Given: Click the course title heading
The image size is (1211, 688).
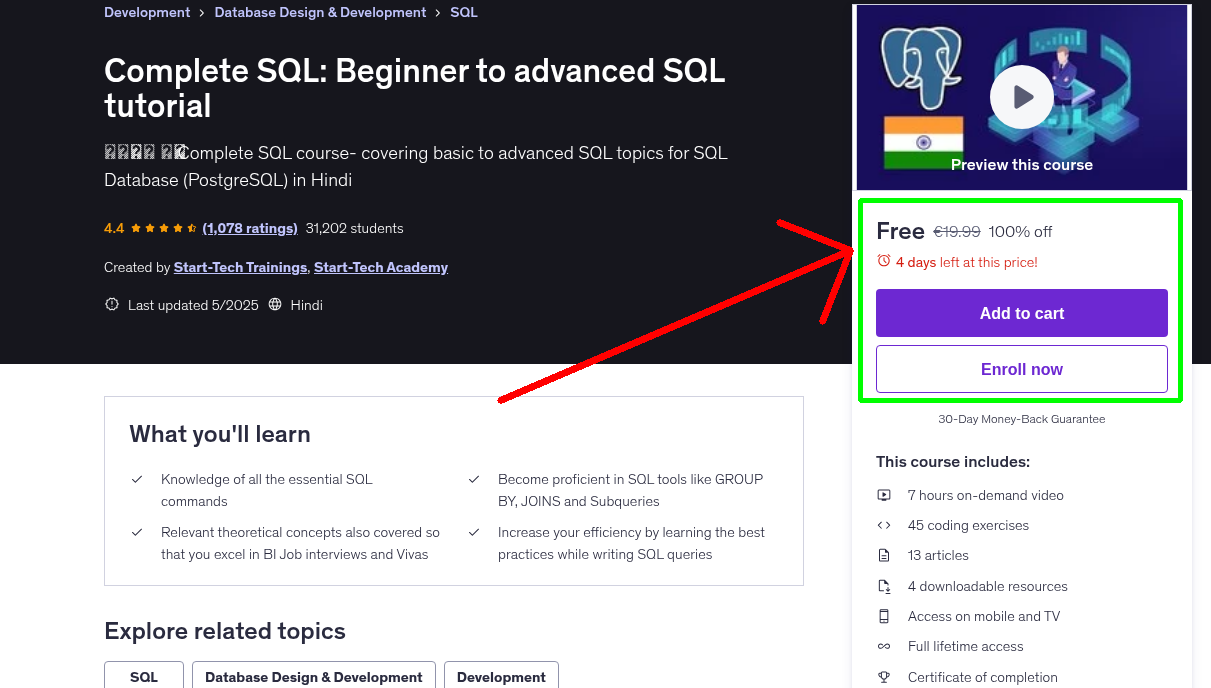Looking at the screenshot, I should coord(415,88).
